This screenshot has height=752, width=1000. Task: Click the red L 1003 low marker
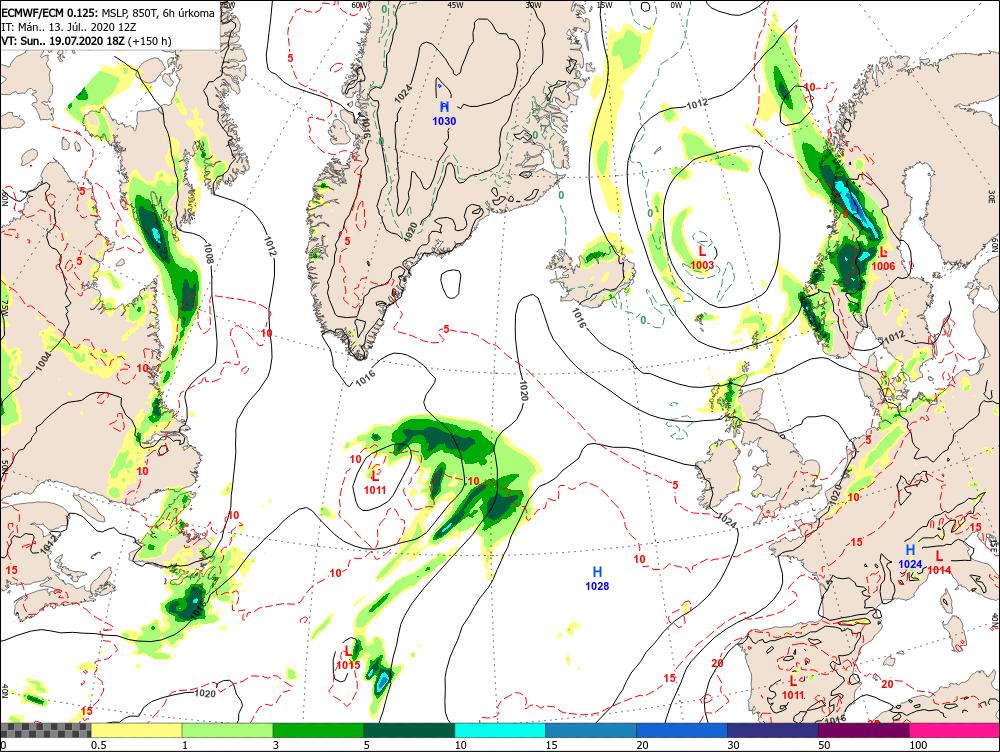click(702, 258)
